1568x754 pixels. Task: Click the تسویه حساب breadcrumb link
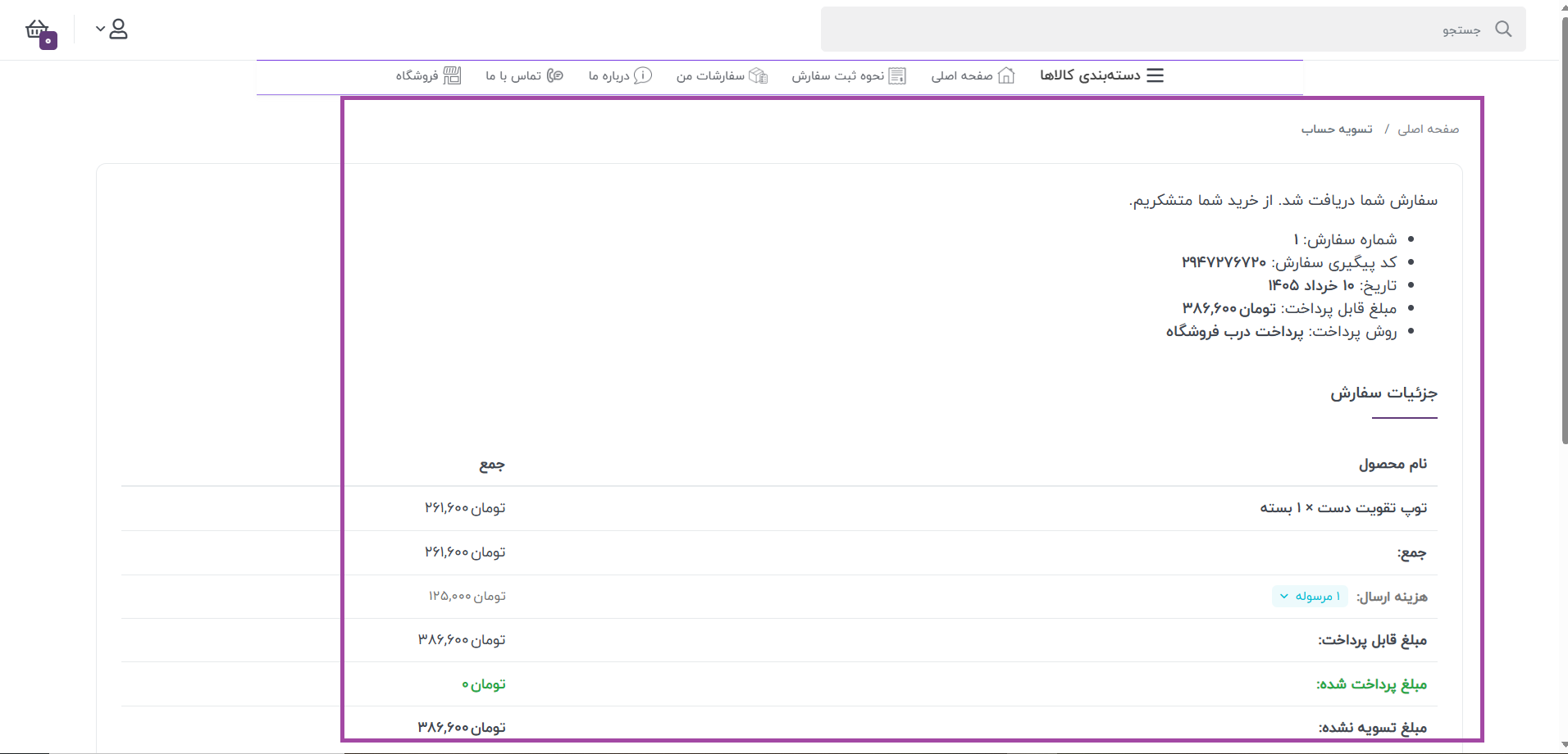(1337, 129)
